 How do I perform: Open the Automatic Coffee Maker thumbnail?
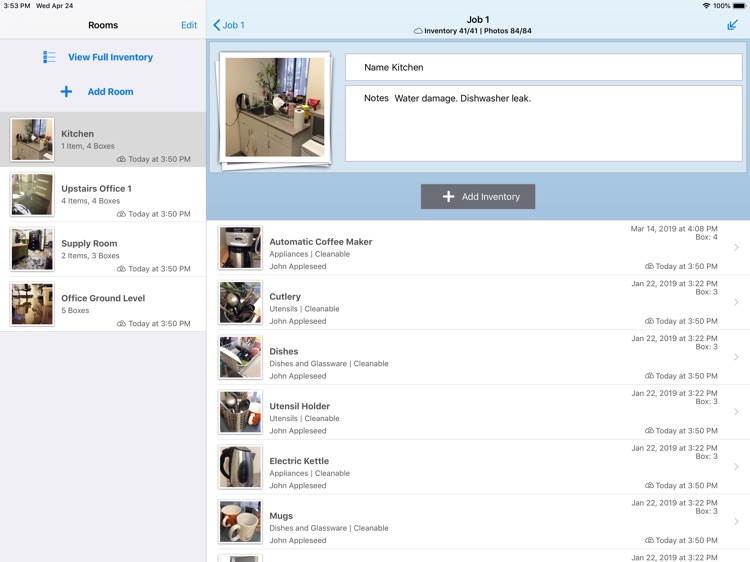tap(240, 248)
